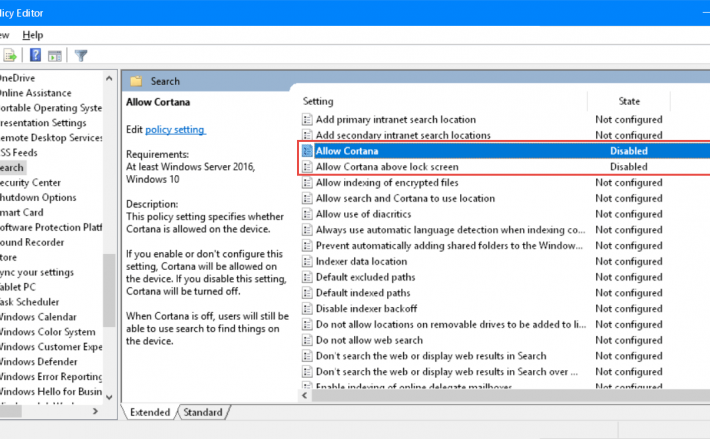
Task: Click the State column header
Action: pos(629,101)
